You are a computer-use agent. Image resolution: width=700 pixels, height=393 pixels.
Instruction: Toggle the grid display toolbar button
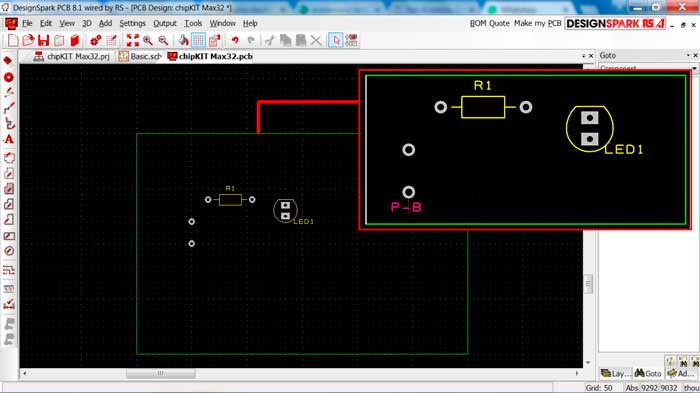(x=199, y=41)
